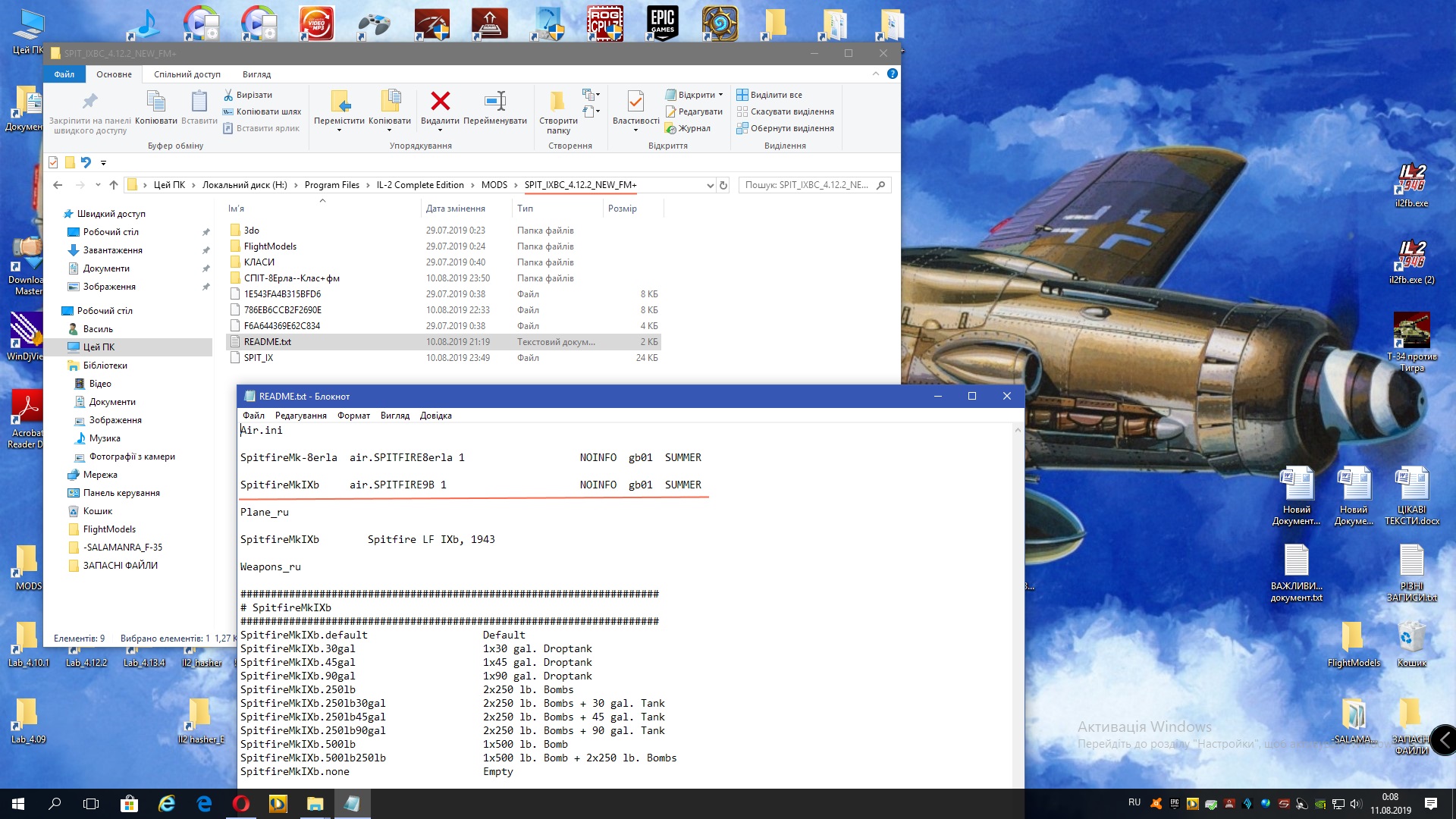Sort by Розмір column header
This screenshot has width=1456, height=819.
point(622,209)
